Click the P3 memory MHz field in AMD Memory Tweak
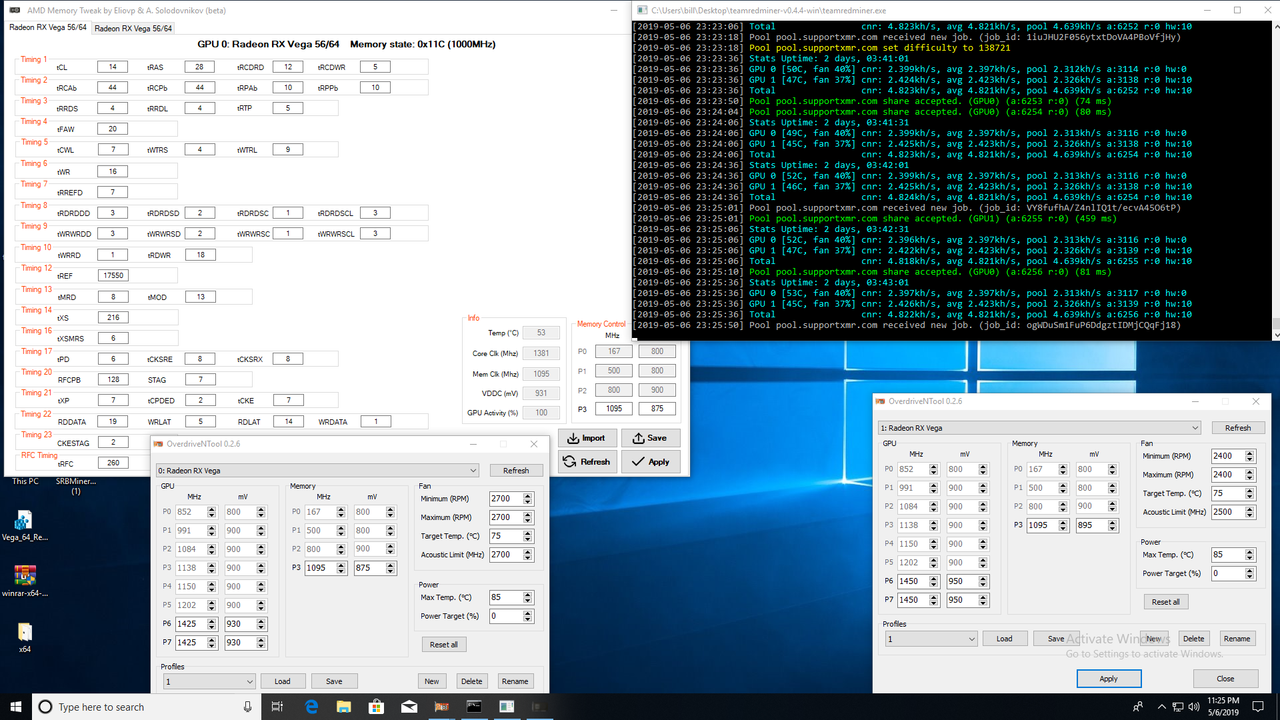The height and width of the screenshot is (720, 1280). pos(614,408)
